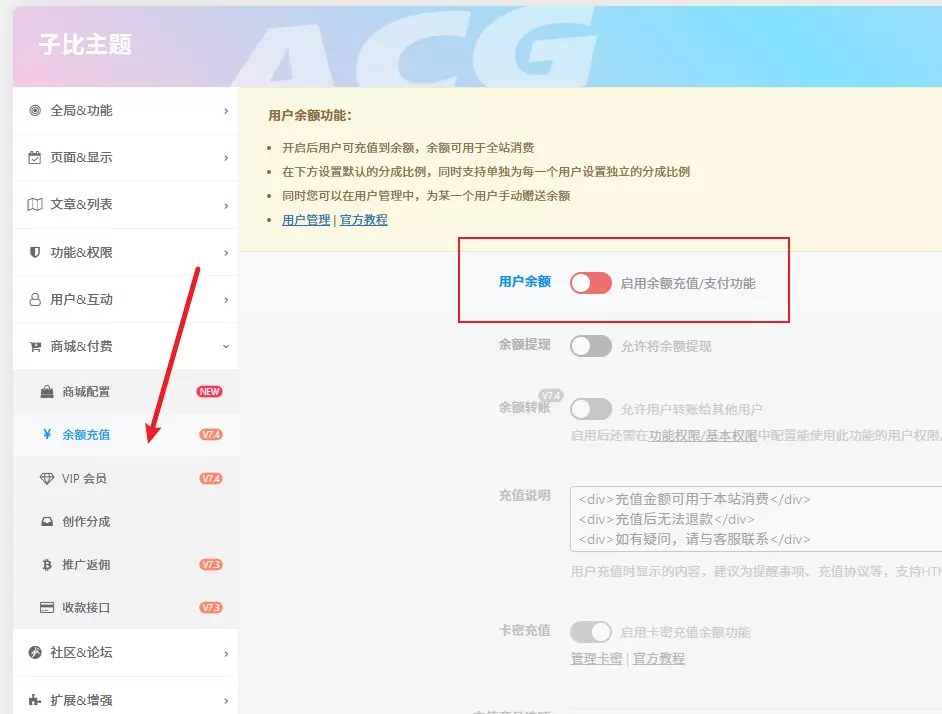942x714 pixels.
Task: Click the V7.3 badge on 推广返佣
Action: [x=211, y=564]
